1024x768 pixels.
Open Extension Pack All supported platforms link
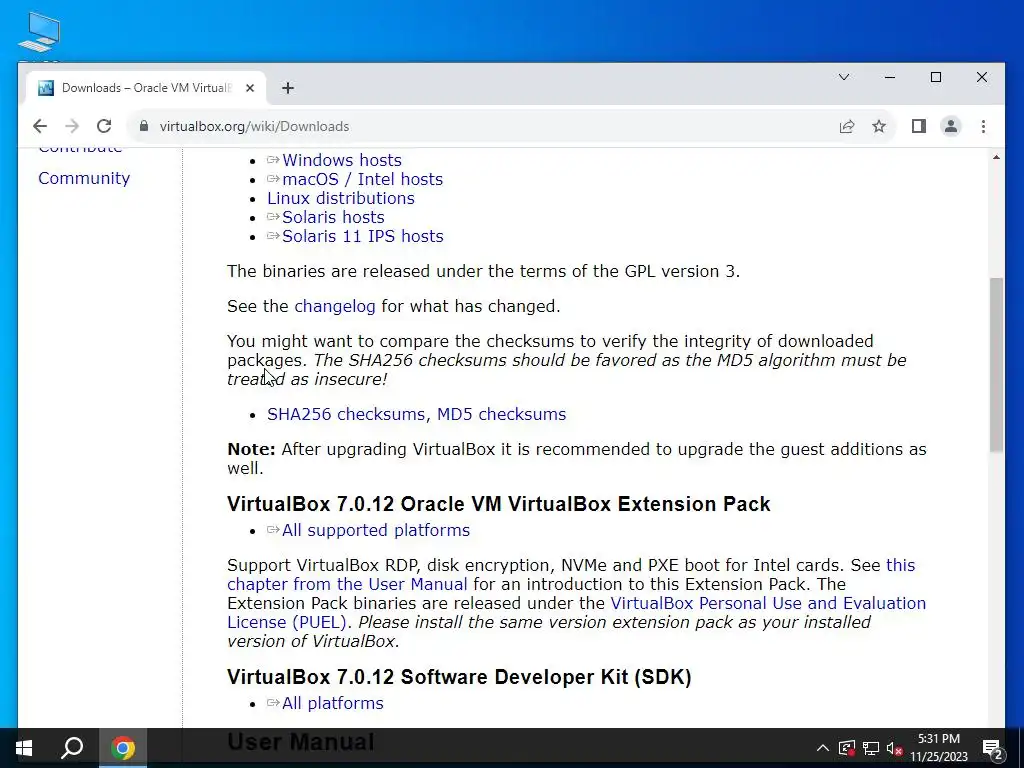[x=376, y=530]
